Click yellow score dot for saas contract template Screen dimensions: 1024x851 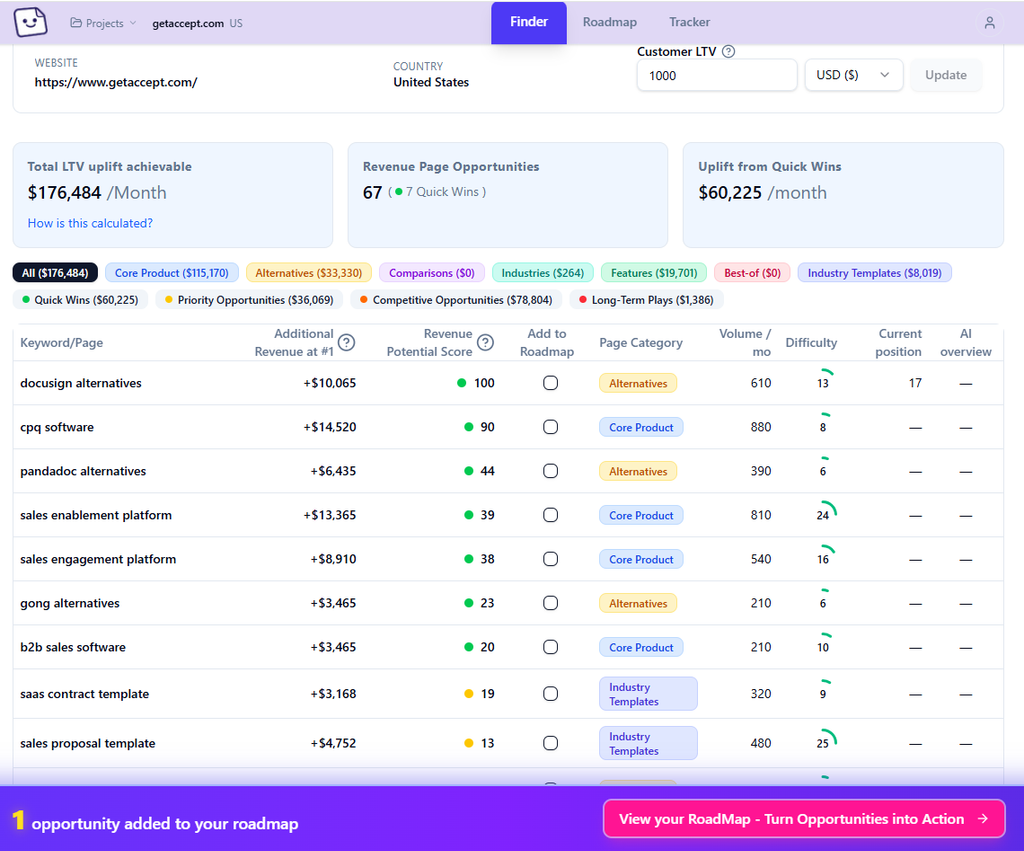tap(468, 694)
